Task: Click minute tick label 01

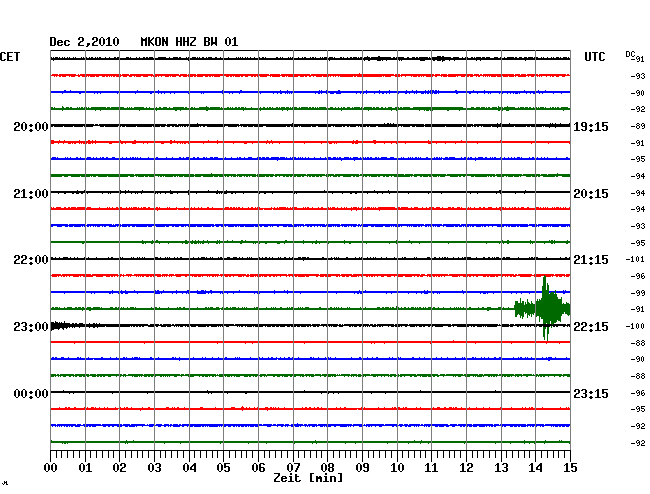Action: click(x=85, y=468)
